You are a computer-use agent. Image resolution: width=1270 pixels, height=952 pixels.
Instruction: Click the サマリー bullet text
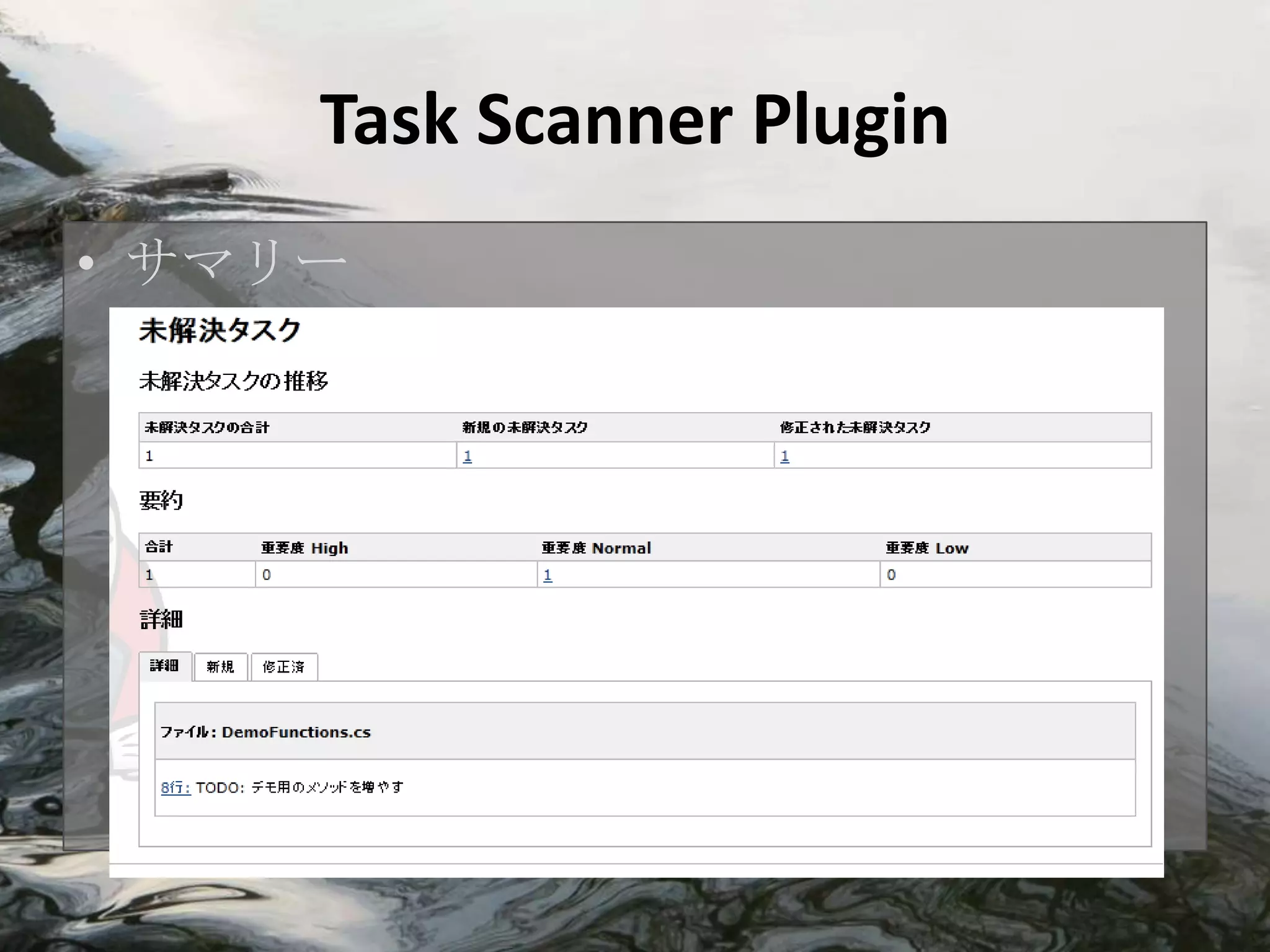pos(237,262)
